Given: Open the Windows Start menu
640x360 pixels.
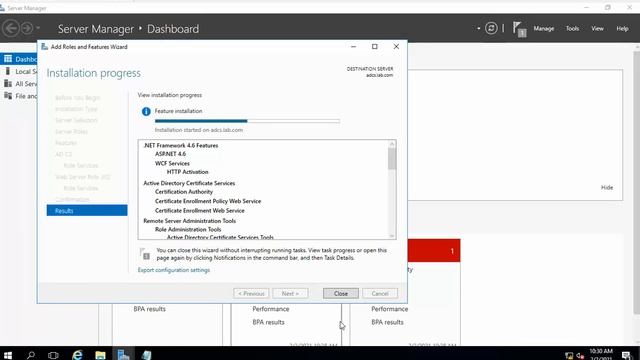Looking at the screenshot, I should (8, 355).
